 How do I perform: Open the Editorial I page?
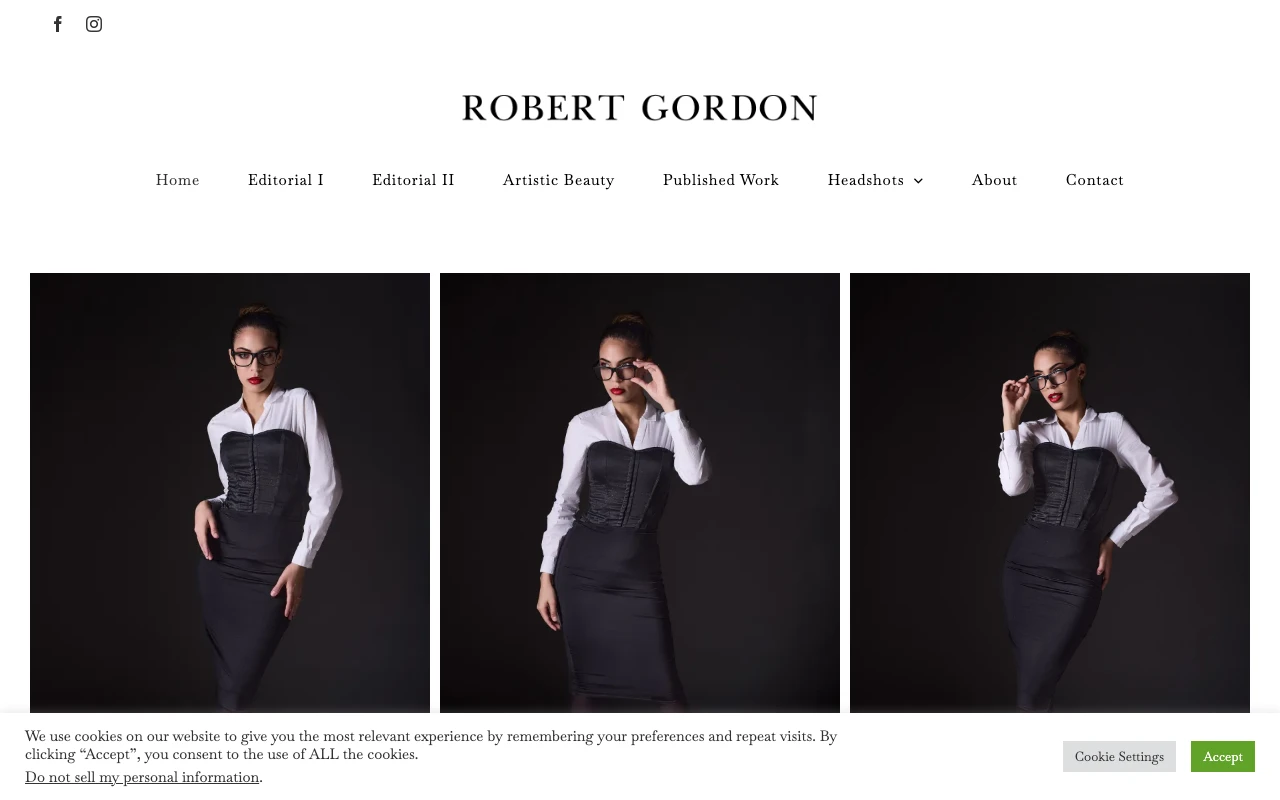(286, 180)
